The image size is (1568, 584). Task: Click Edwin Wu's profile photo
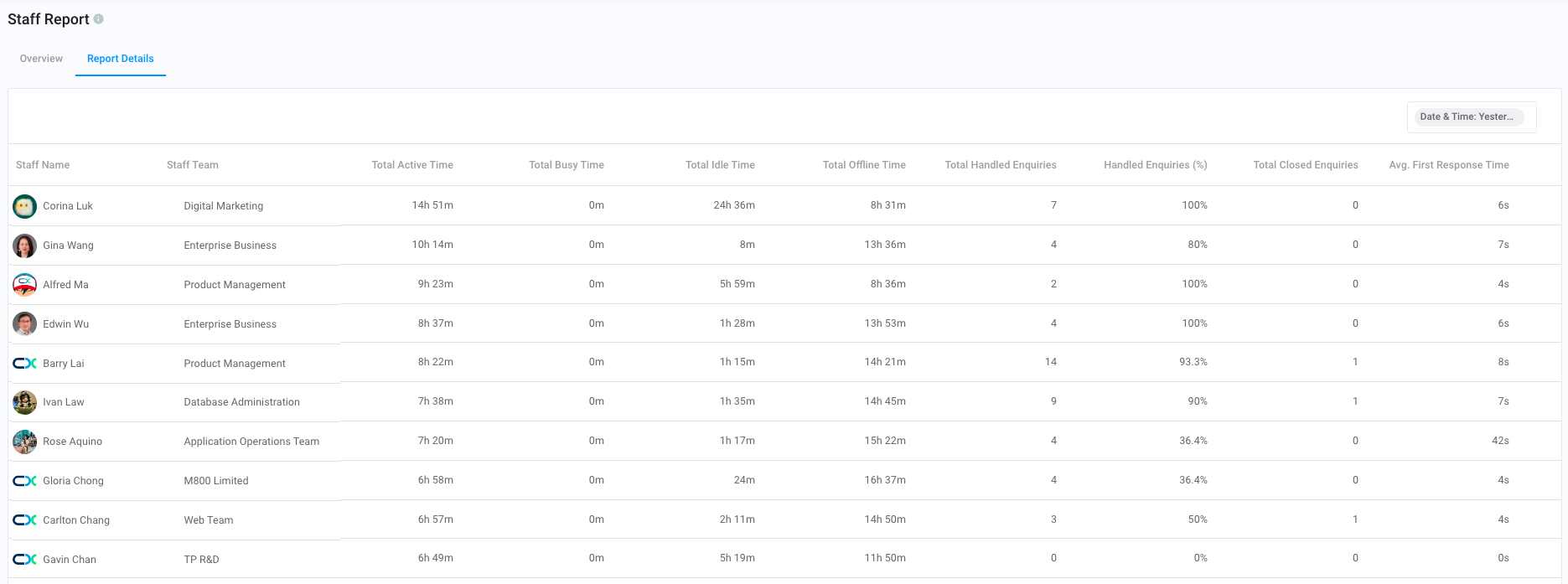[x=24, y=323]
